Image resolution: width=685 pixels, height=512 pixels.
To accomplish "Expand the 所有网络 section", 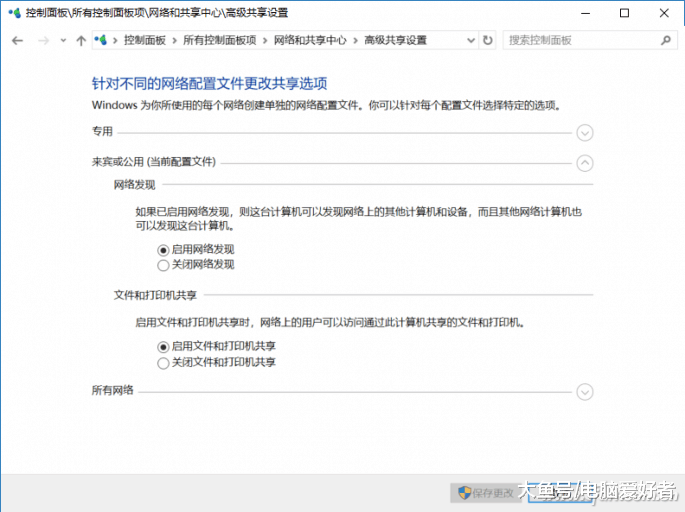I will (585, 392).
